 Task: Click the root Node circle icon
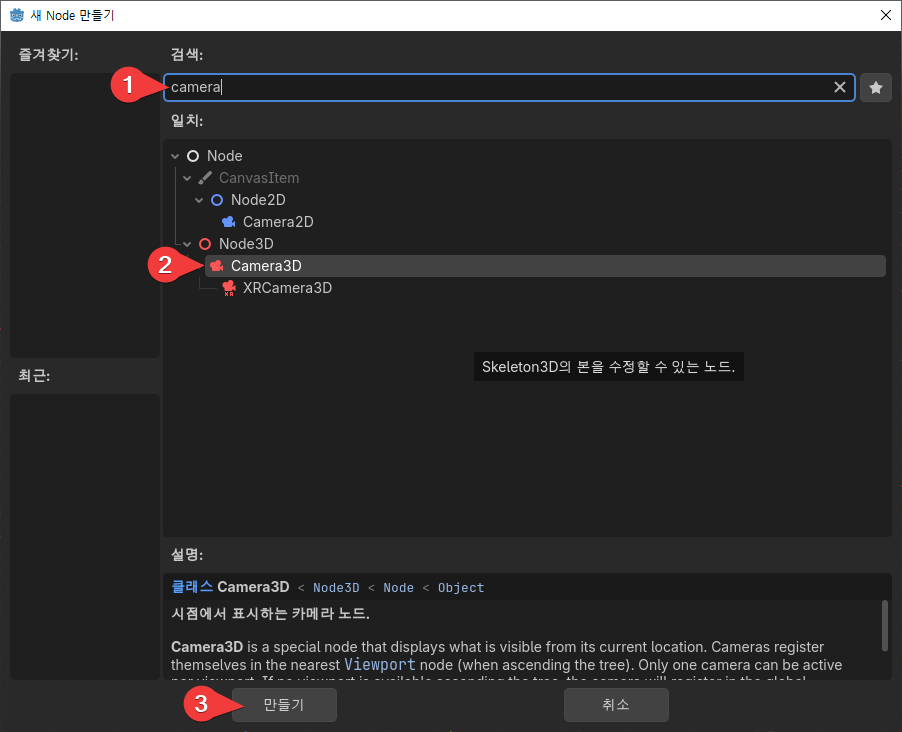[x=193, y=156]
